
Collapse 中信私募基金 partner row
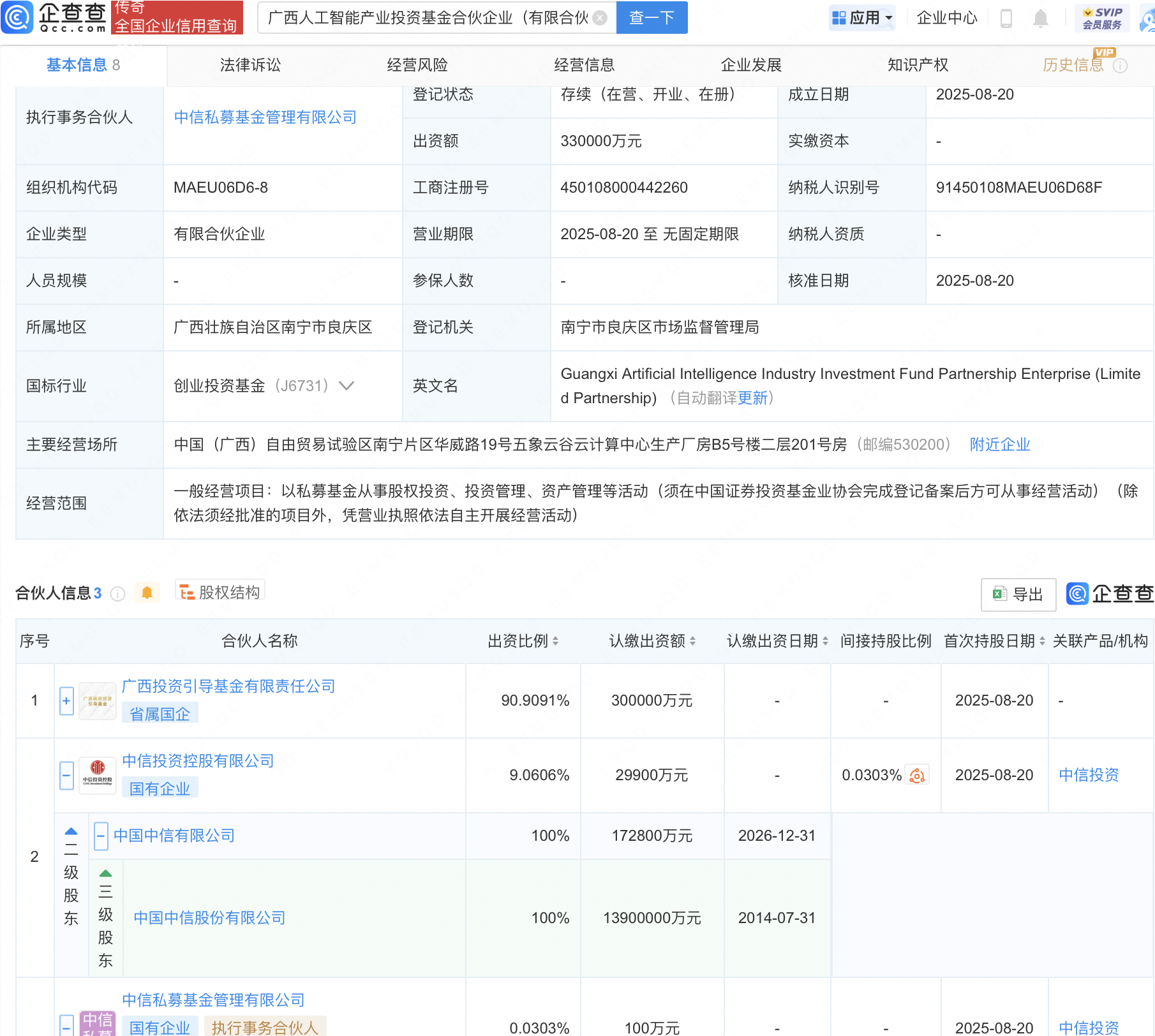tap(66, 1025)
